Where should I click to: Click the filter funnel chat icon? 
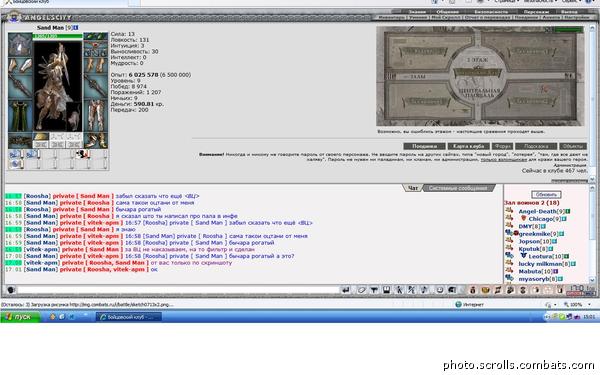tap(374, 290)
